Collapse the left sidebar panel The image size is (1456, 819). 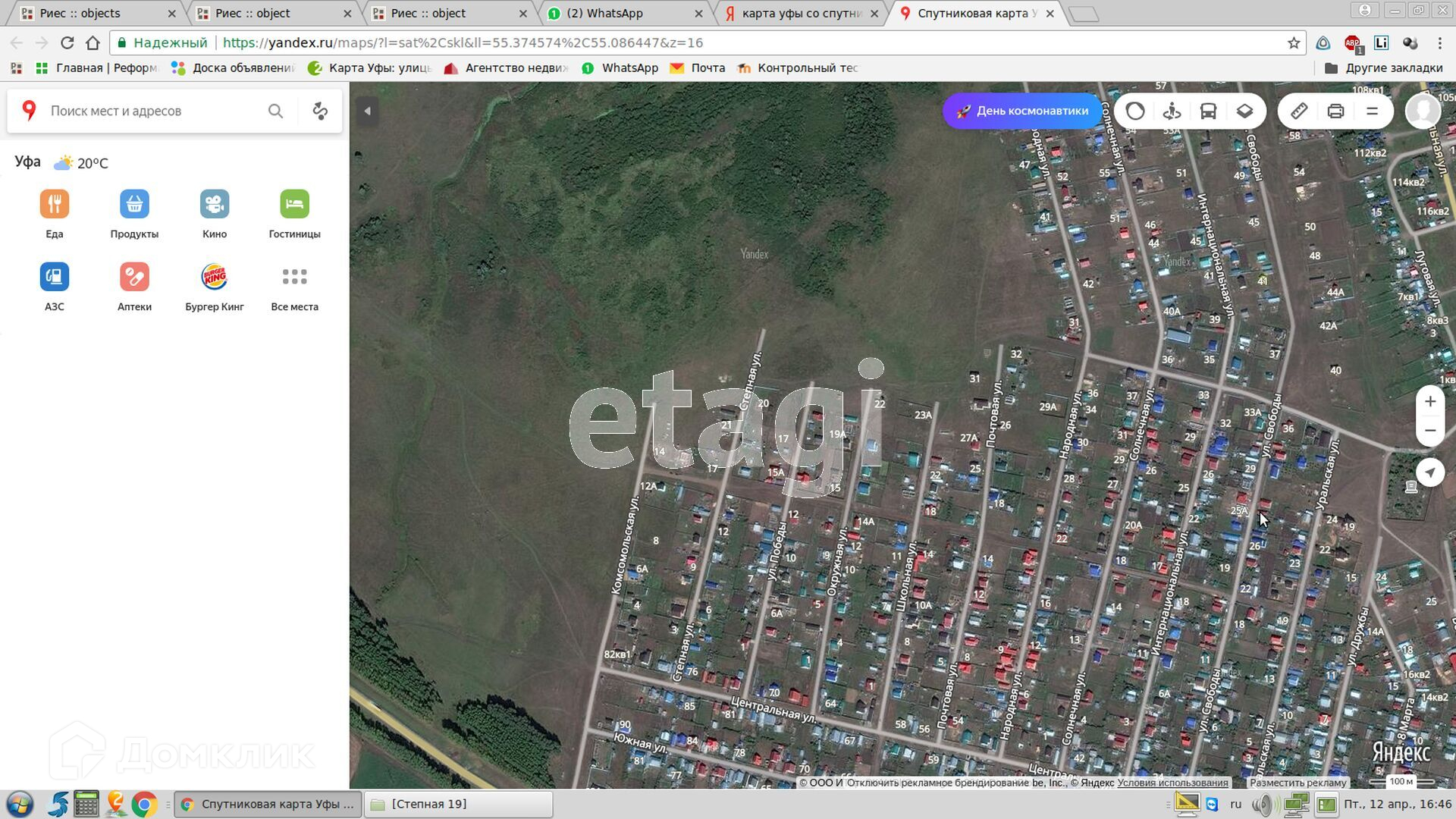(367, 111)
